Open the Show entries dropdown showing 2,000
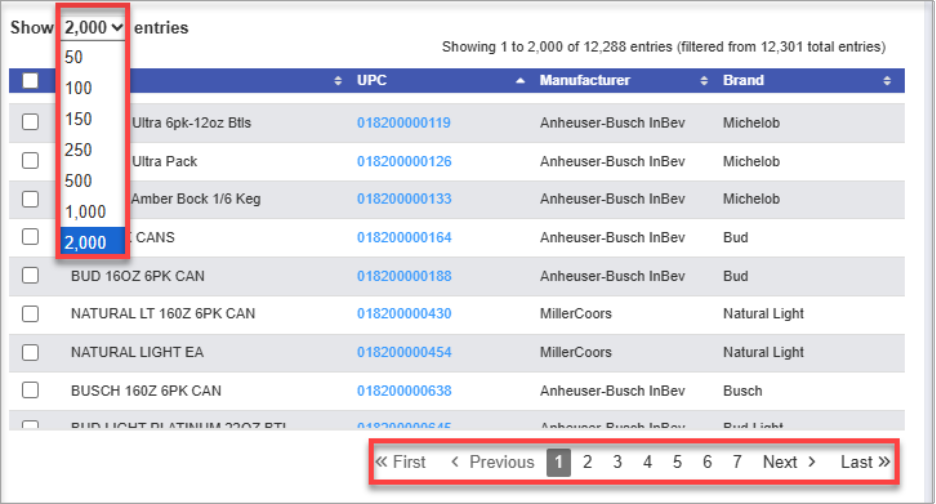This screenshot has width=936, height=504. (93, 27)
